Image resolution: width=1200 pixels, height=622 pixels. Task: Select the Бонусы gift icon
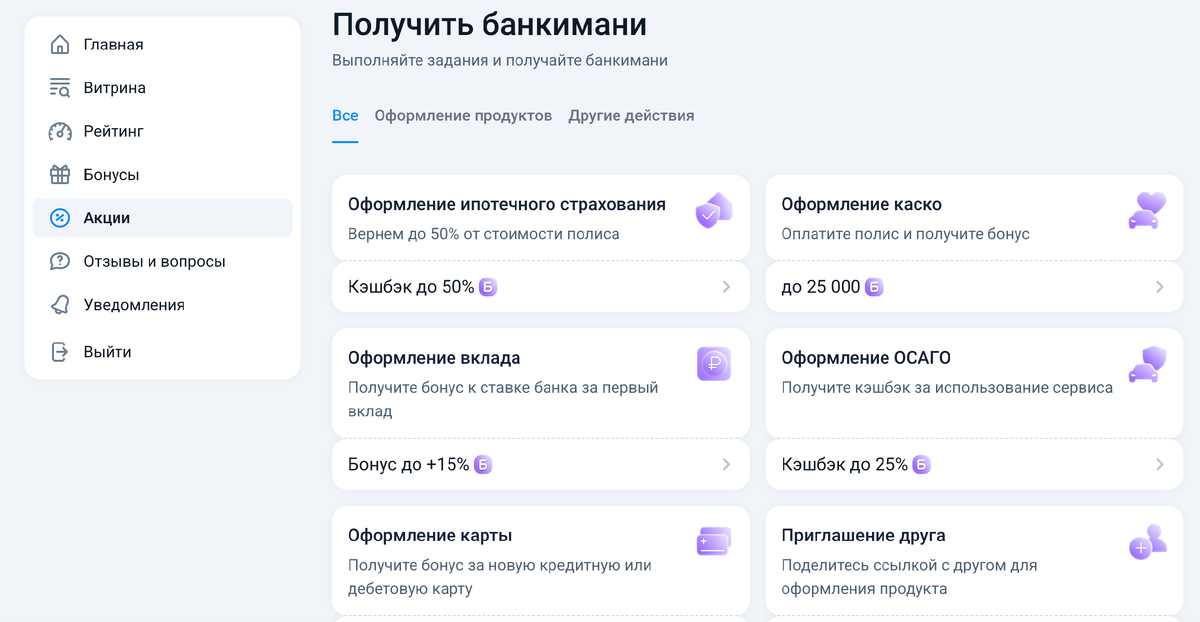coord(58,174)
